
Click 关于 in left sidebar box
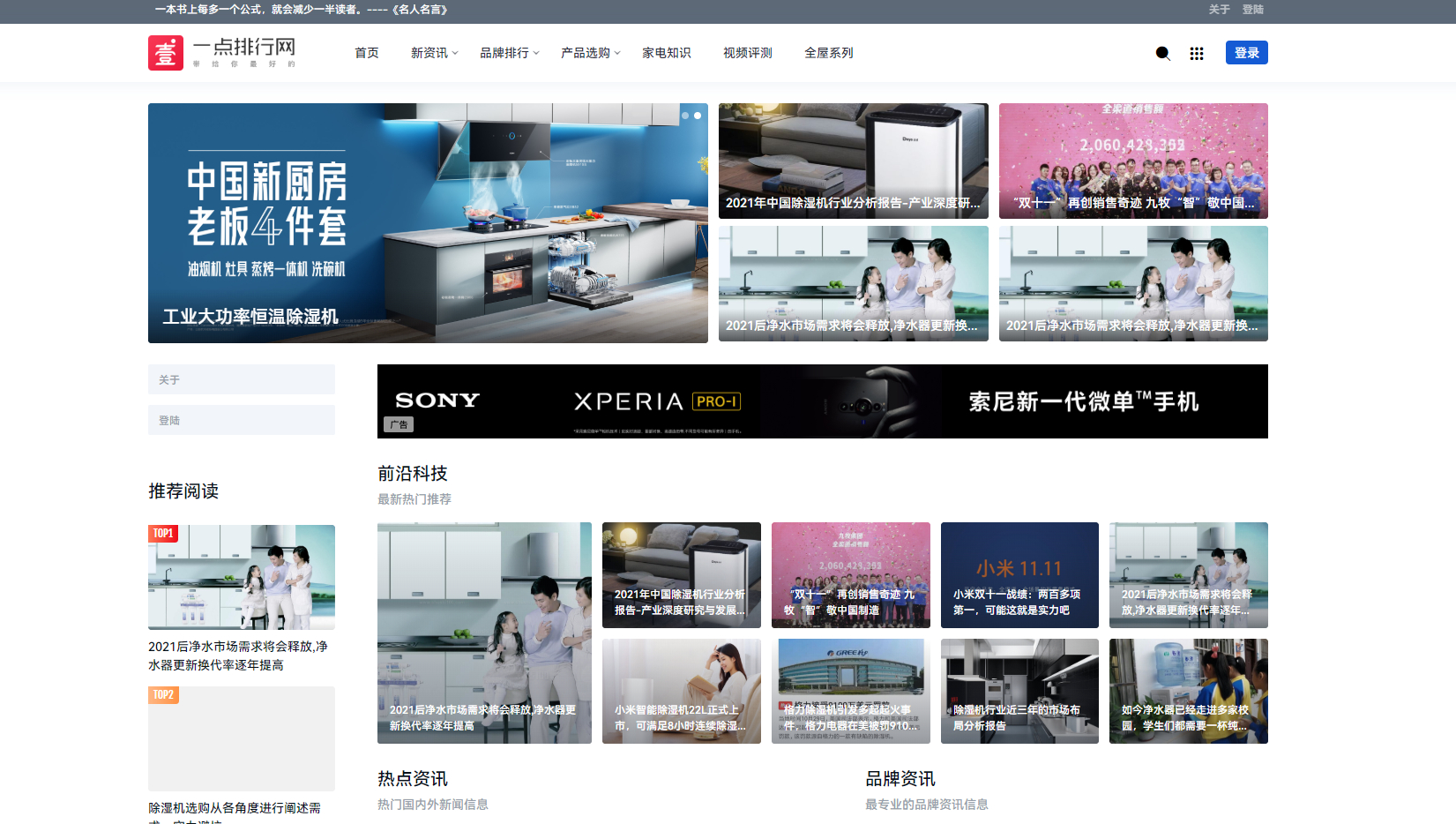(242, 379)
